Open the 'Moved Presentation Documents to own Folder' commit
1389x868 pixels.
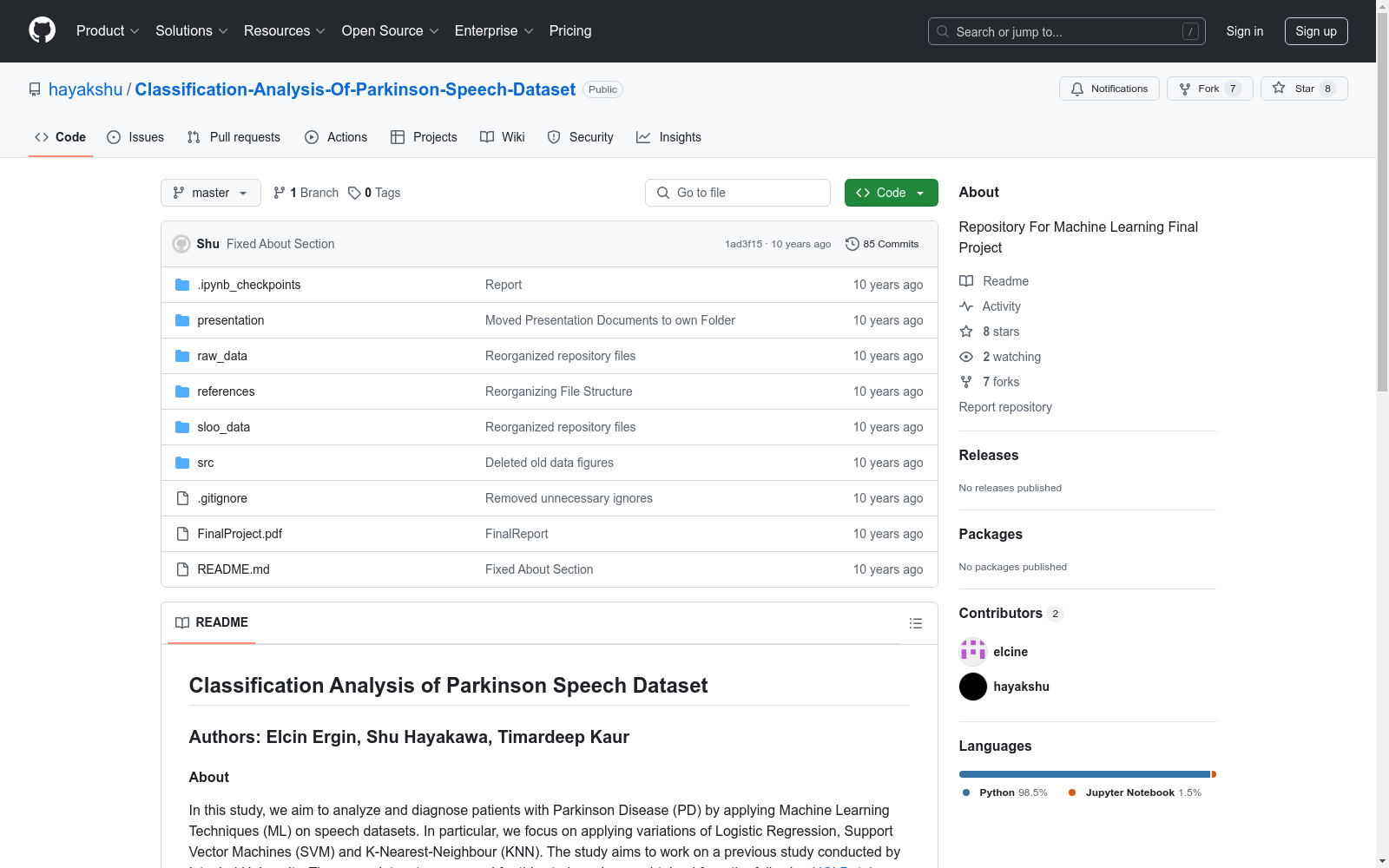point(610,320)
